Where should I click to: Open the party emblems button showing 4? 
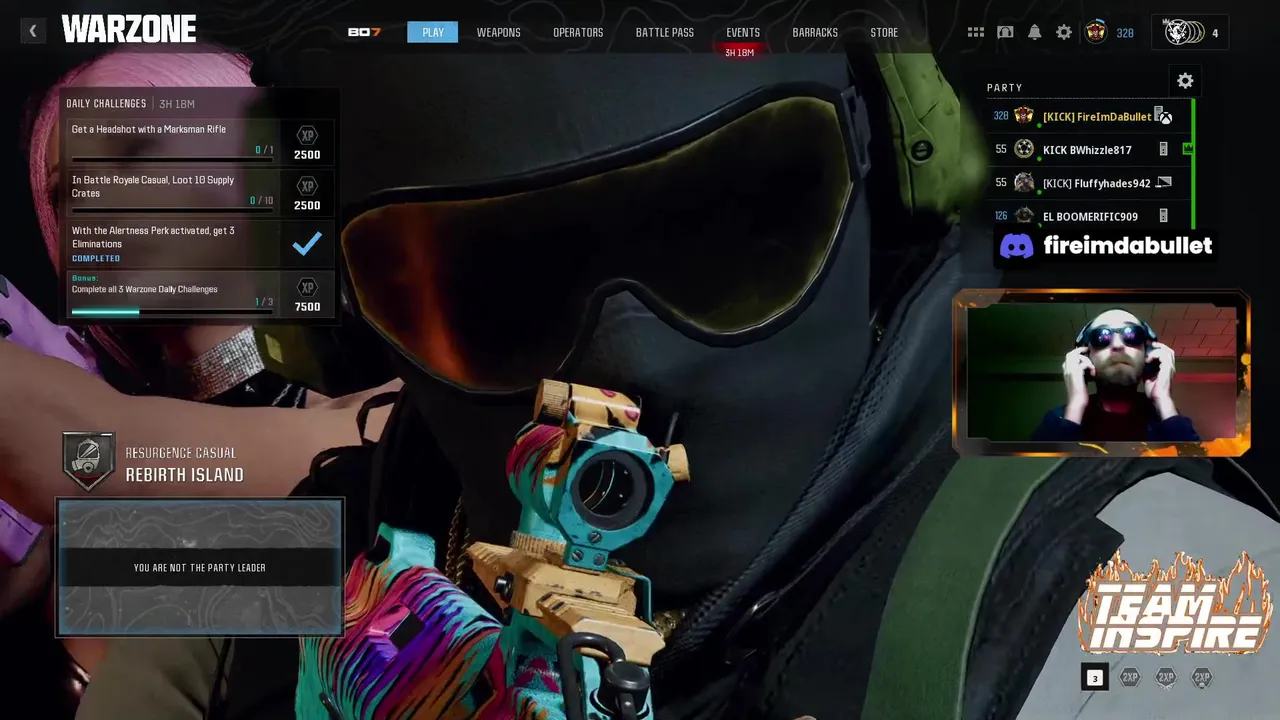(1190, 32)
